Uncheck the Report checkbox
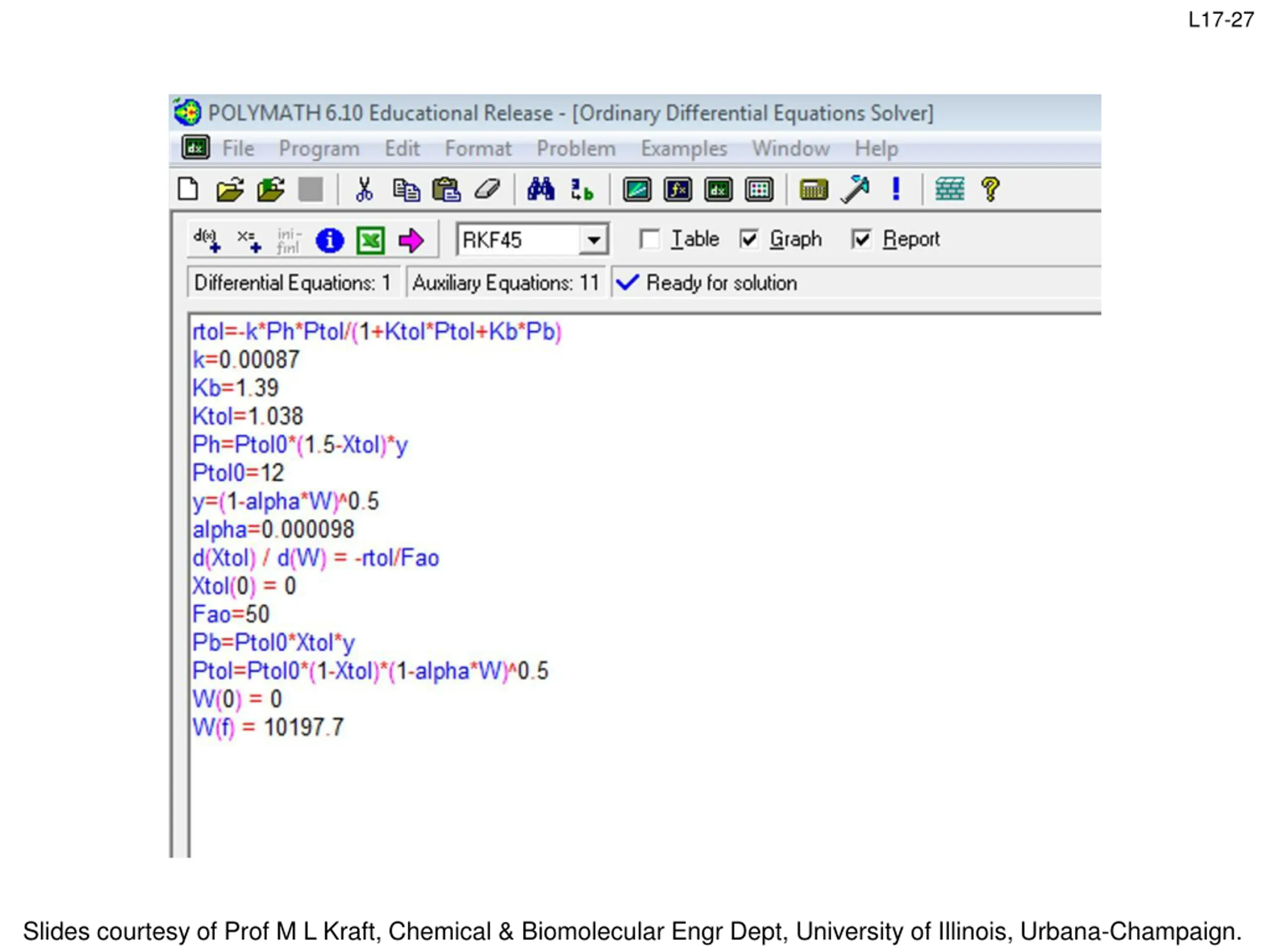The image size is (1270, 952). point(861,239)
